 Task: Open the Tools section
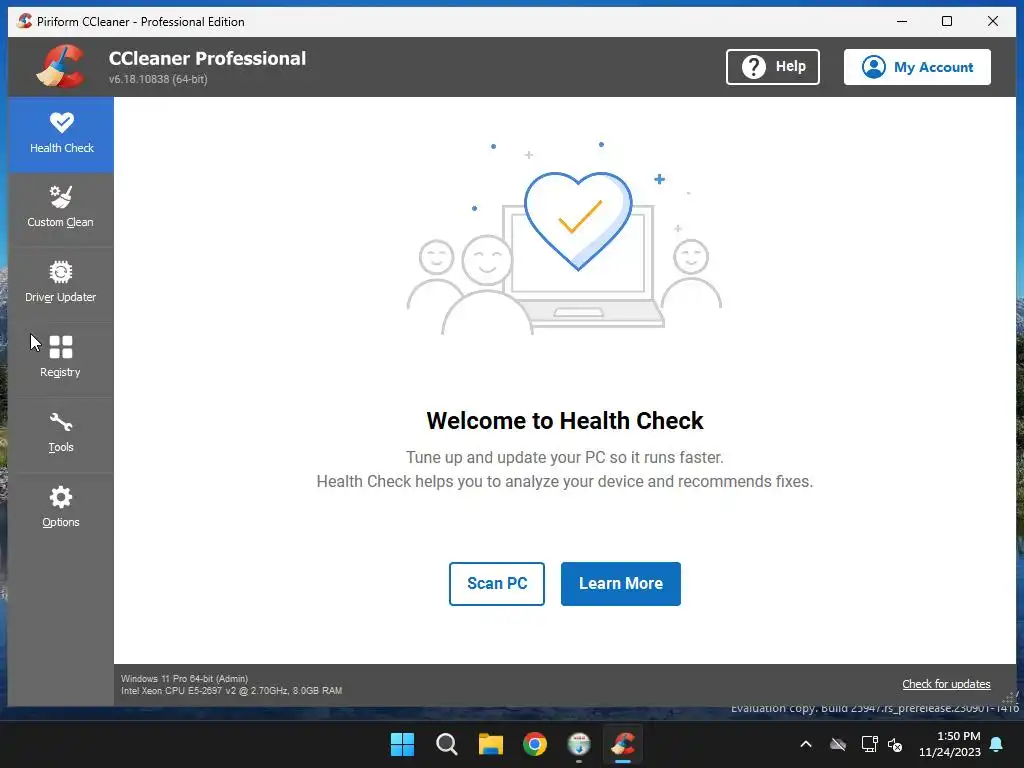pos(61,434)
